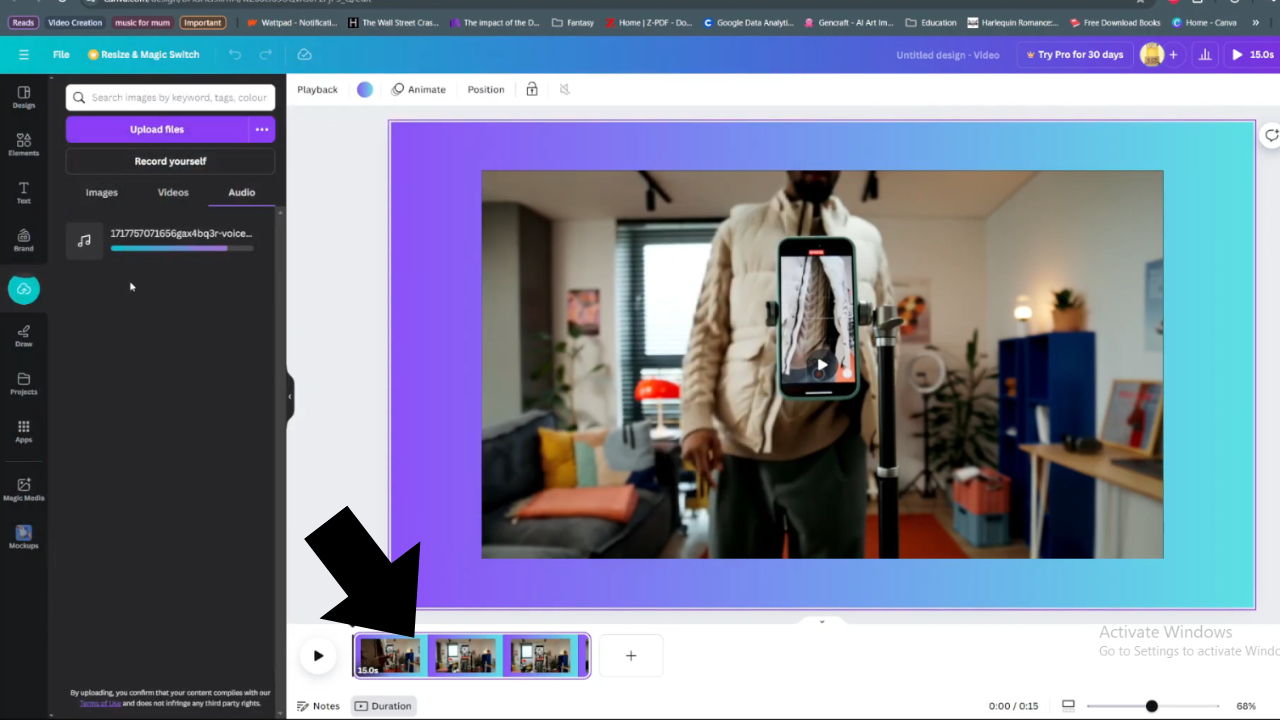Viewport: 1280px width, 720px height.
Task: Toggle the Duration timeline view
Action: (383, 706)
